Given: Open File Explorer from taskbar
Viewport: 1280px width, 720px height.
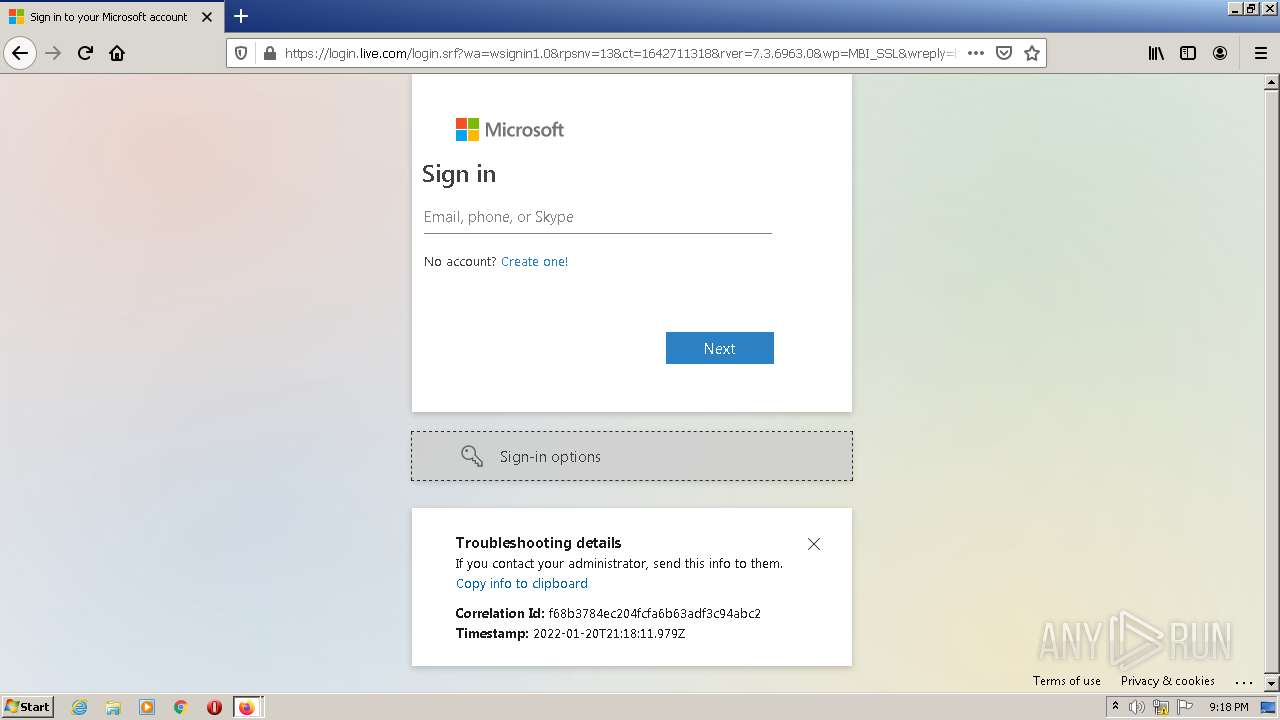Looking at the screenshot, I should tap(113, 707).
